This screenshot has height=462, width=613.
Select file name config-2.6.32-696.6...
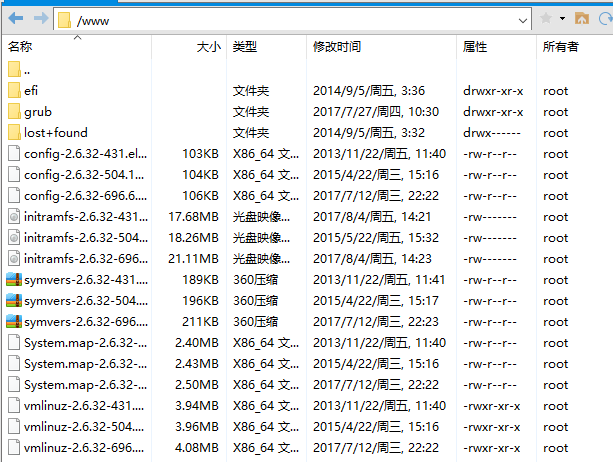click(86, 196)
